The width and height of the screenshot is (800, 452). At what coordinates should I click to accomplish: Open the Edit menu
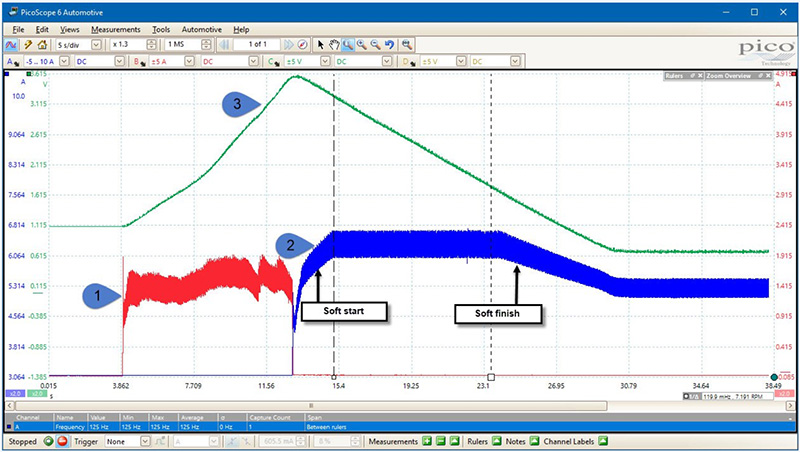42,30
